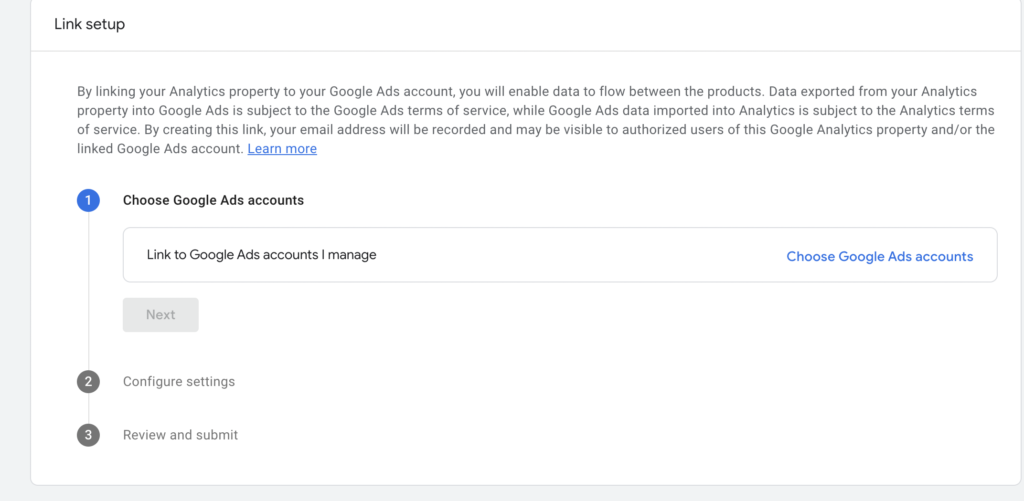This screenshot has width=1024, height=501.
Task: Click the first line of the description paragraph
Action: [527, 91]
